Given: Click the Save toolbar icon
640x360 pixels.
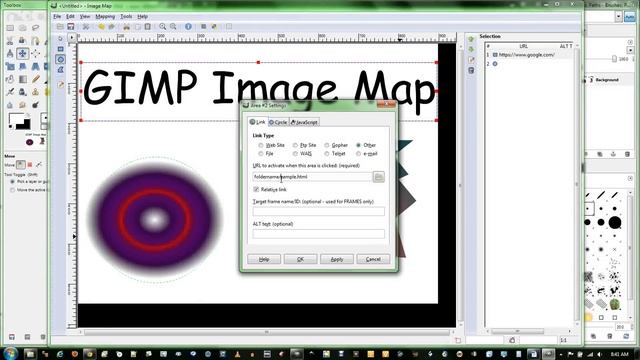Looking at the screenshot, I should coord(71,27).
